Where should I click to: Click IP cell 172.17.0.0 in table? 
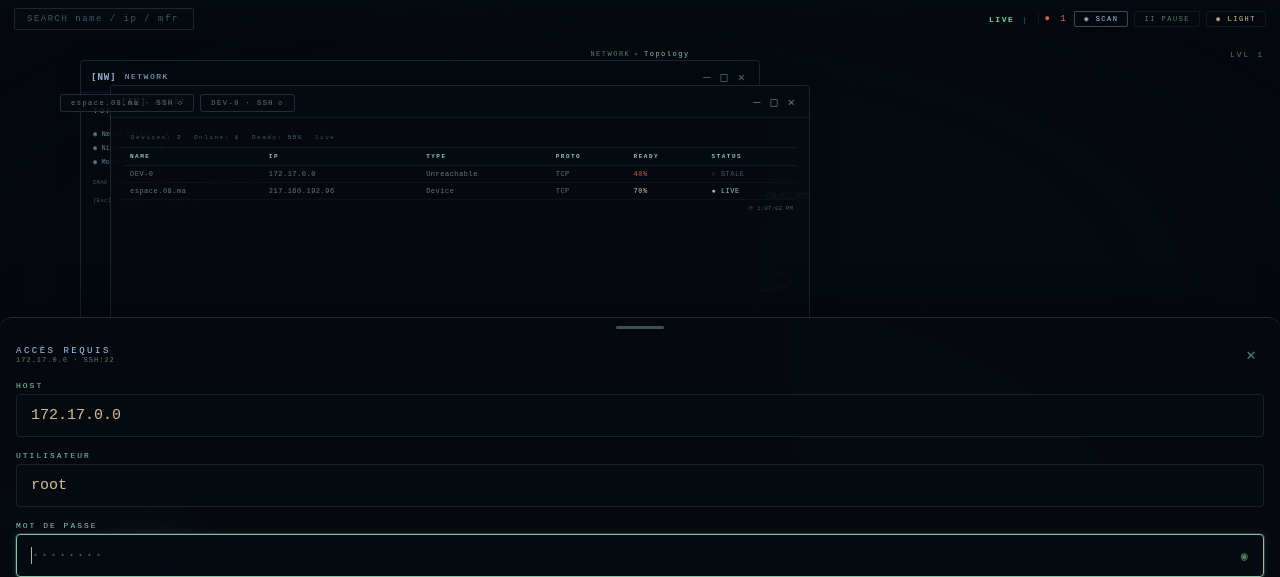[292, 174]
